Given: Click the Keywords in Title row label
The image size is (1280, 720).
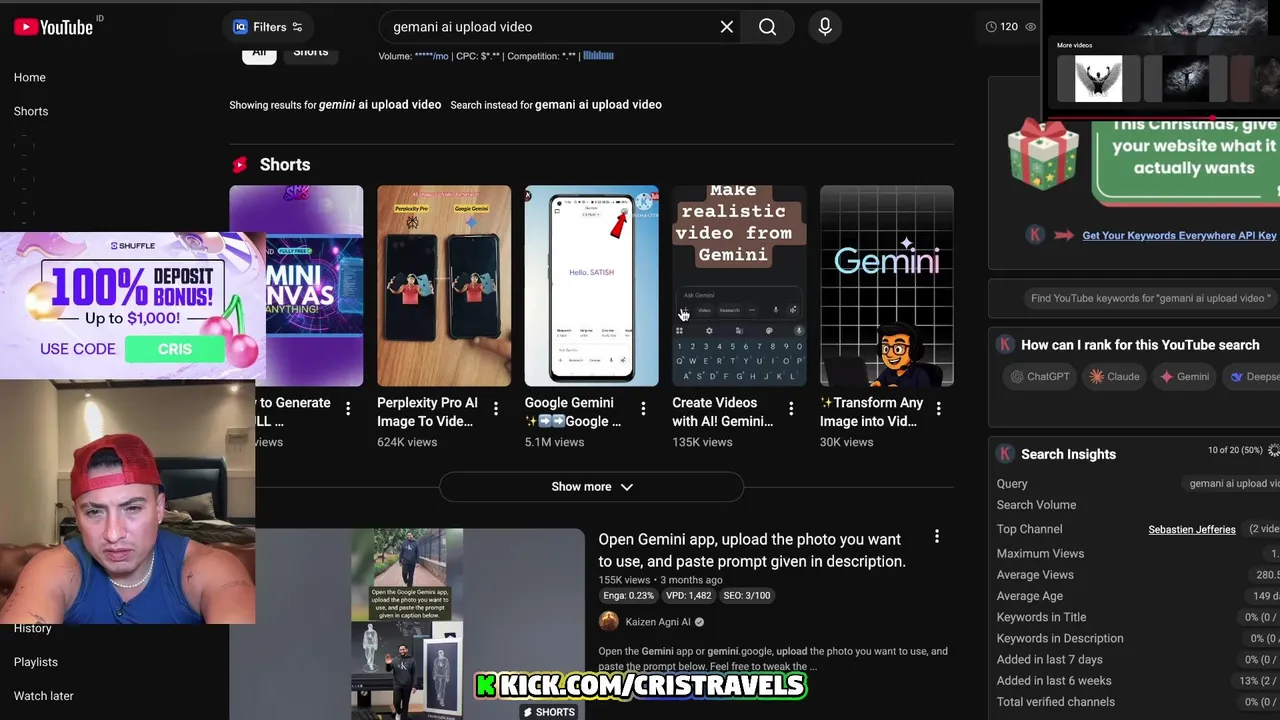Looking at the screenshot, I should (x=1041, y=617).
